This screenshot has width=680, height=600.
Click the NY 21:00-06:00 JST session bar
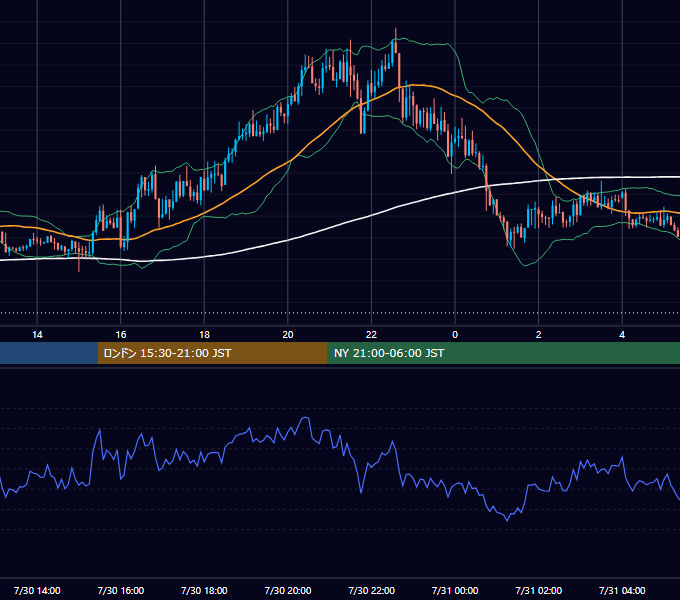click(x=503, y=353)
